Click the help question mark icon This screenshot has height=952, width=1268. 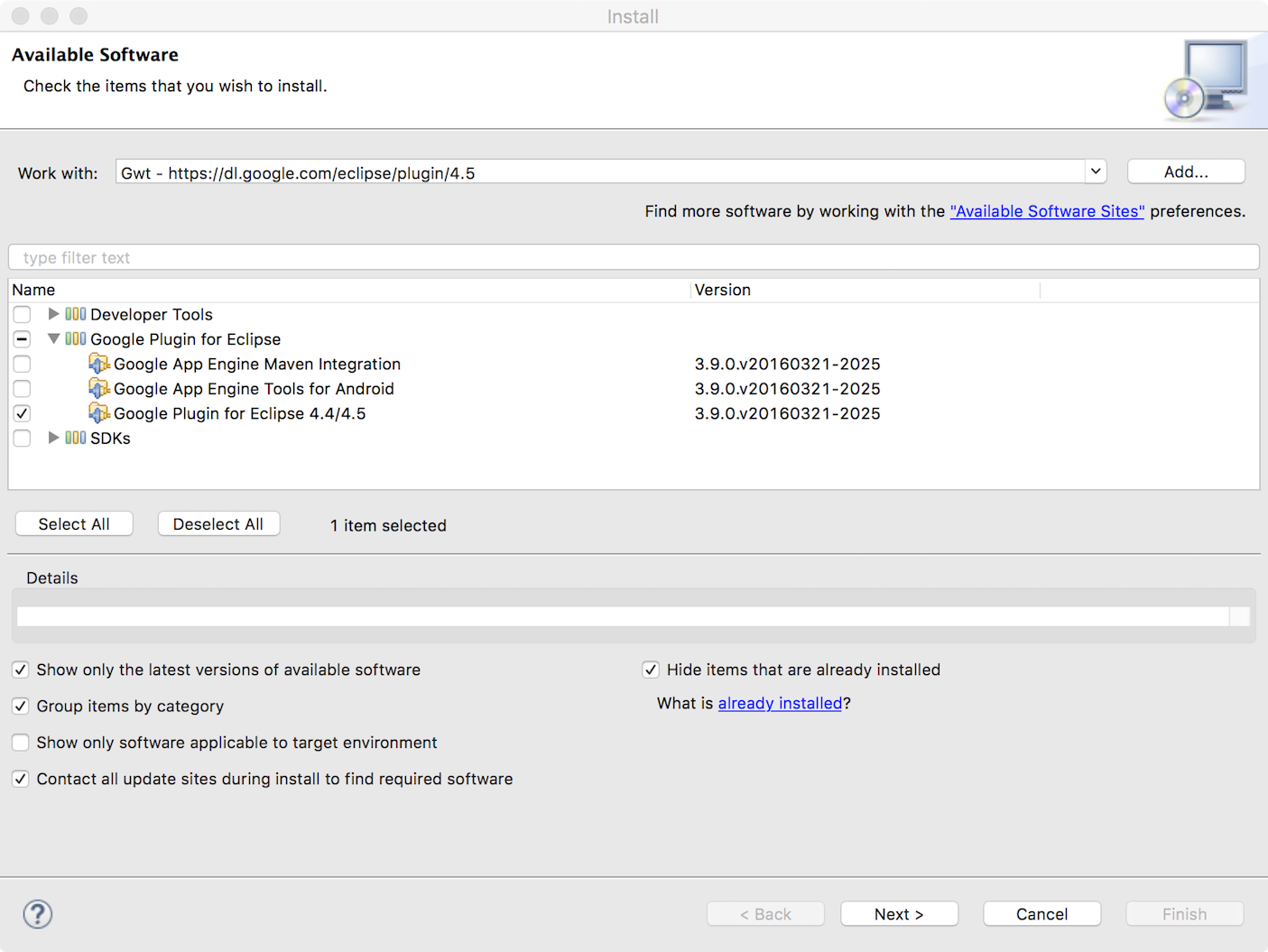pos(38,914)
